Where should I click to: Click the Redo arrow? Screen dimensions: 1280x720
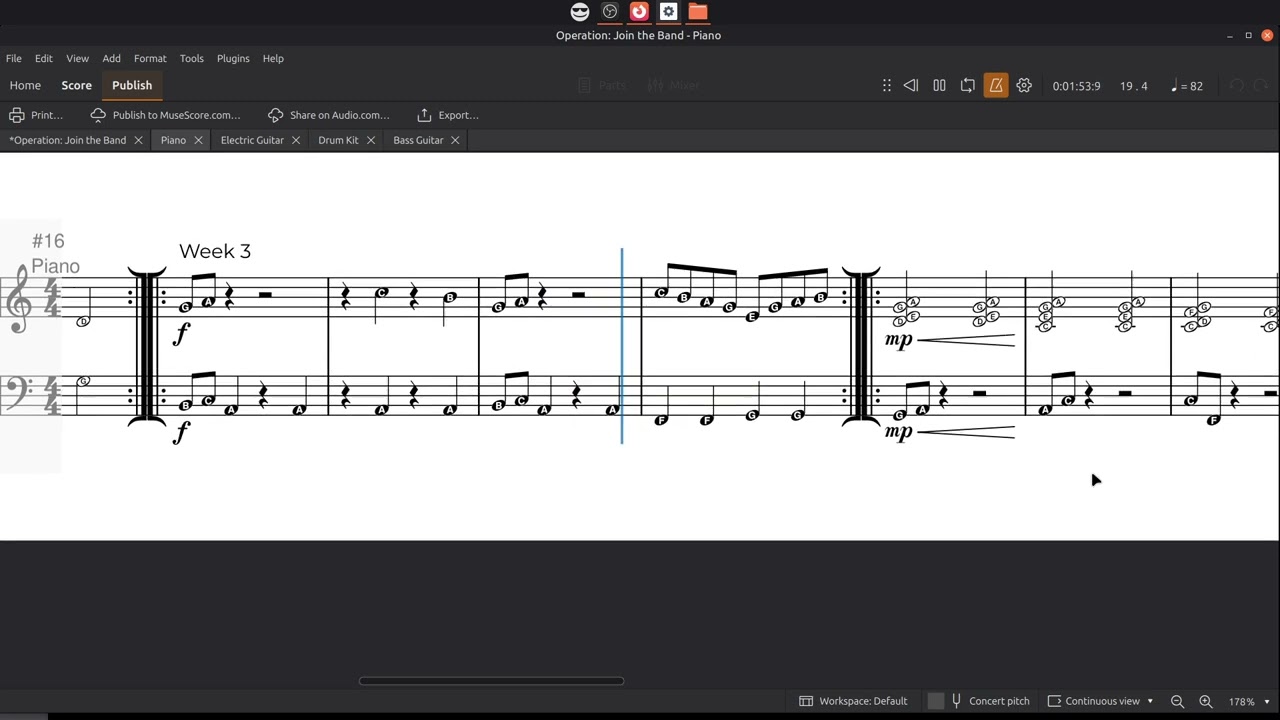point(1261,86)
